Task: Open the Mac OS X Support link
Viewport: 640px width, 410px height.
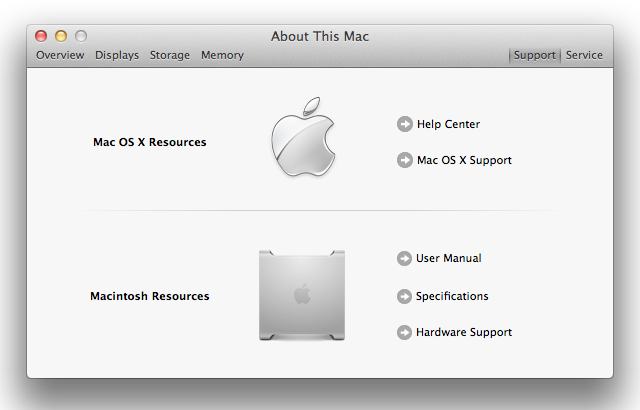Action: [x=464, y=160]
